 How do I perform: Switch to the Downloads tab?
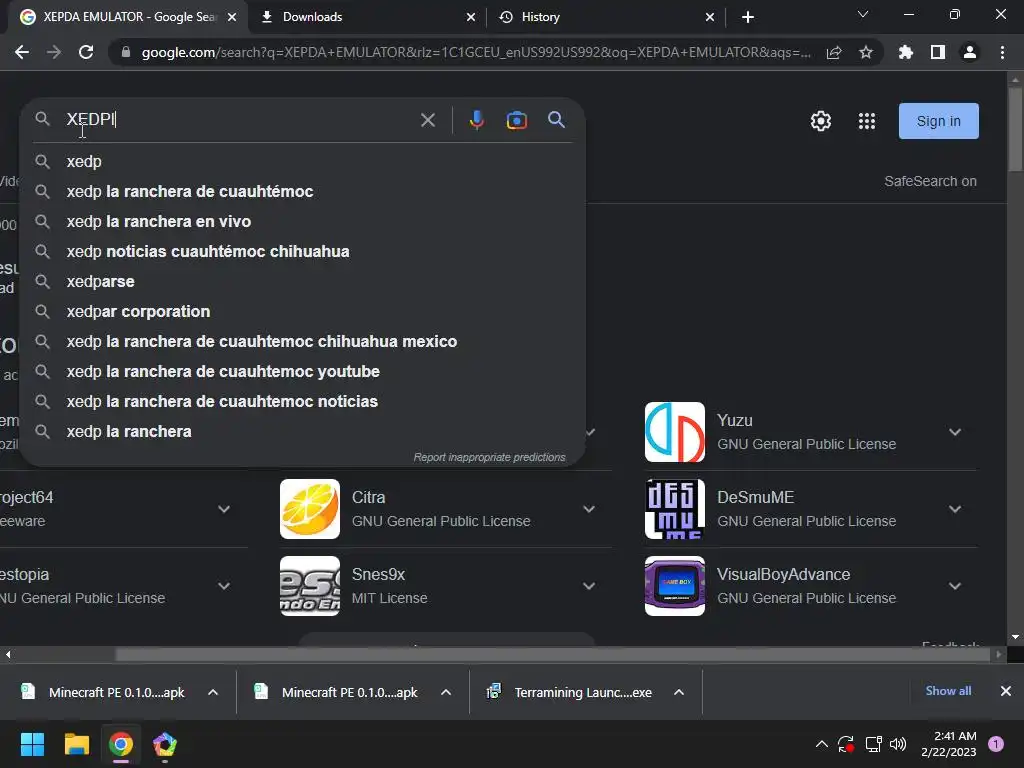pos(366,17)
